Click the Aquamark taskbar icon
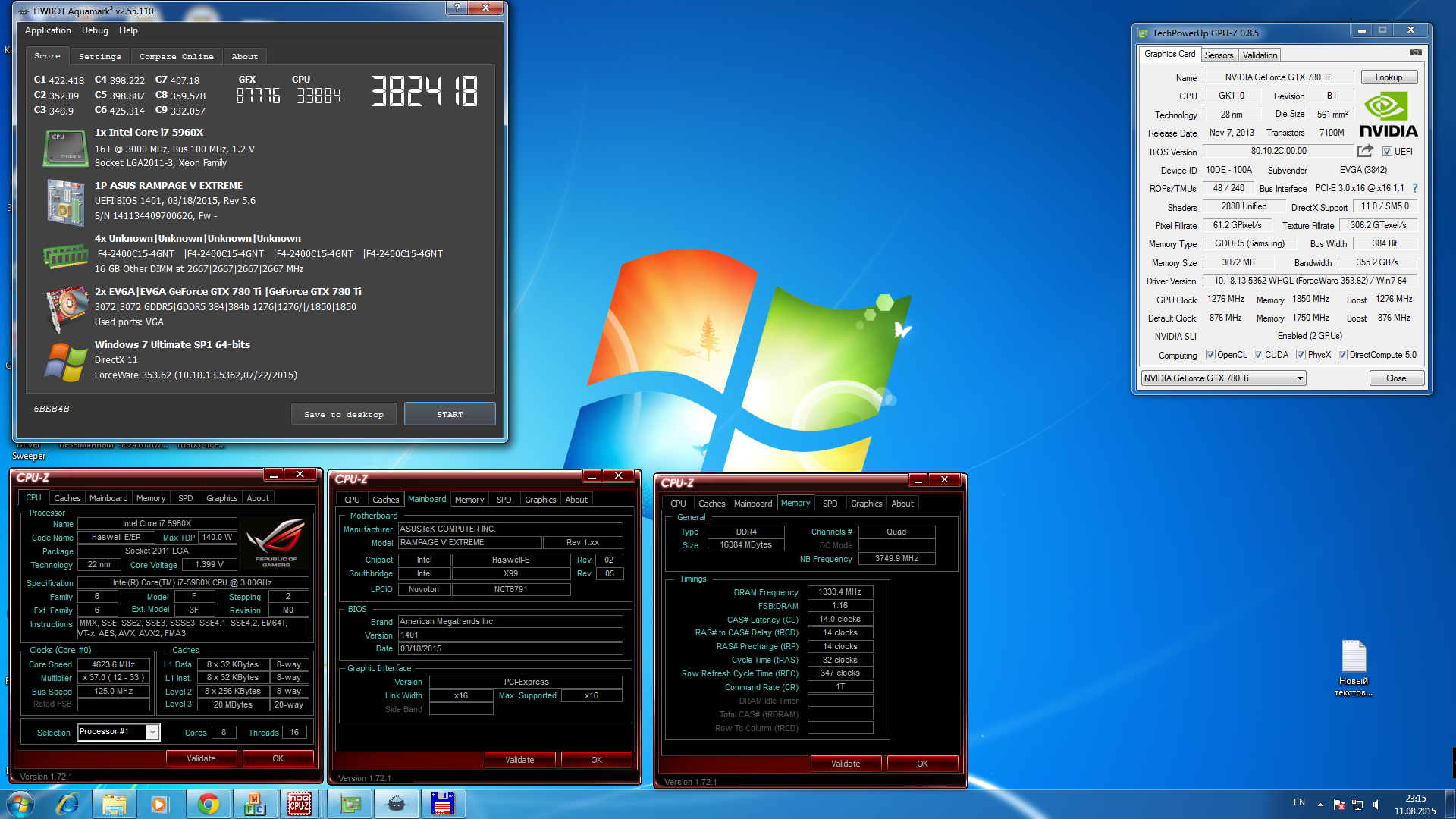The height and width of the screenshot is (819, 1456). click(x=396, y=804)
